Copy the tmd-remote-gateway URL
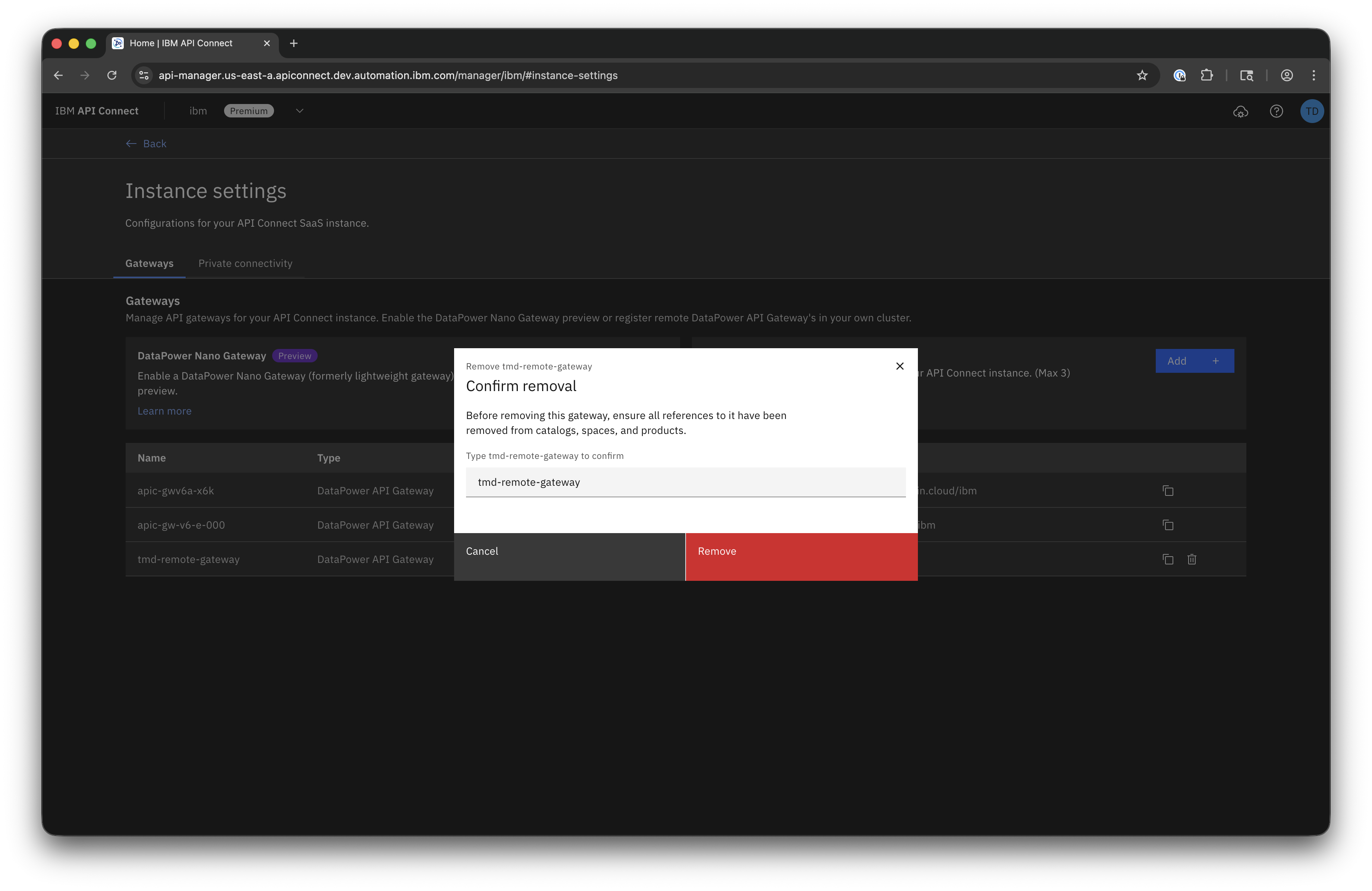 1167,559
